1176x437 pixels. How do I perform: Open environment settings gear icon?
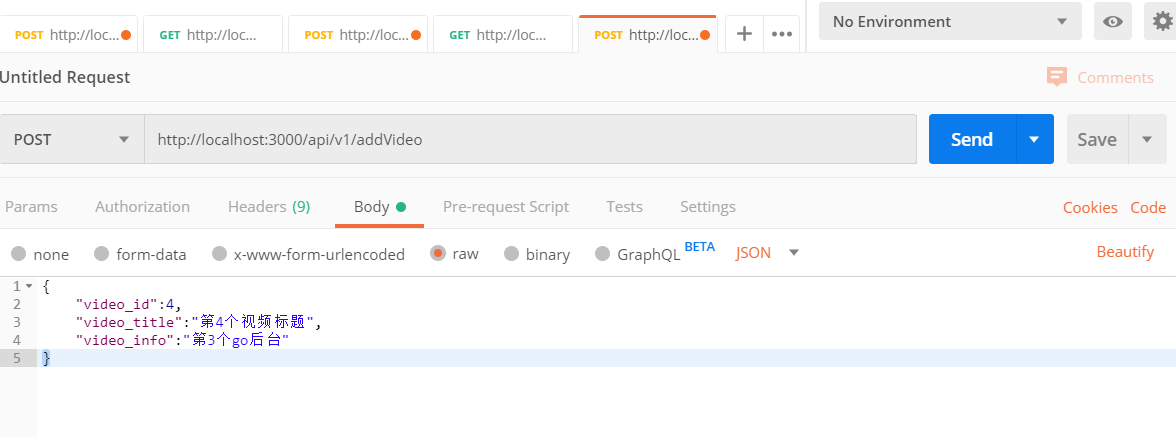click(x=1162, y=21)
